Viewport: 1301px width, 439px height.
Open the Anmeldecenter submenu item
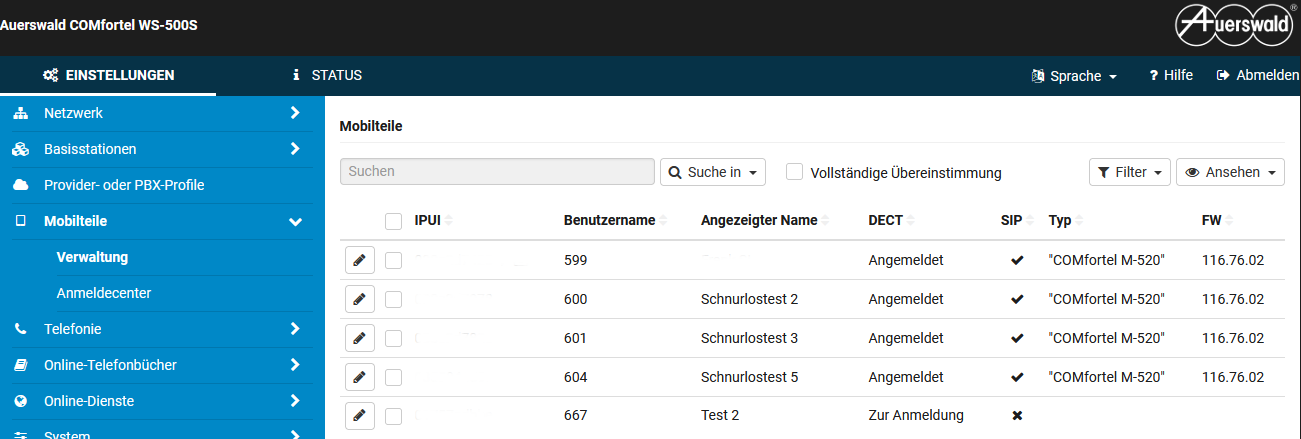(104, 293)
